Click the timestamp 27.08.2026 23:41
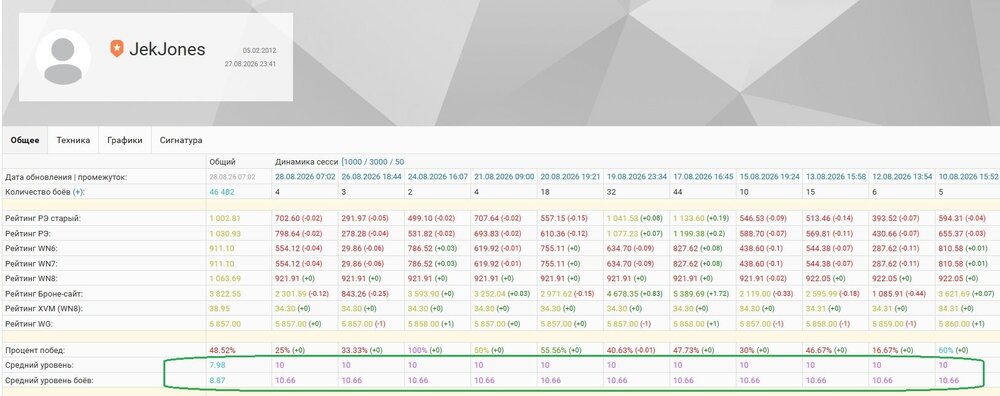Screen dimensions: 1000x396 [x=251, y=64]
